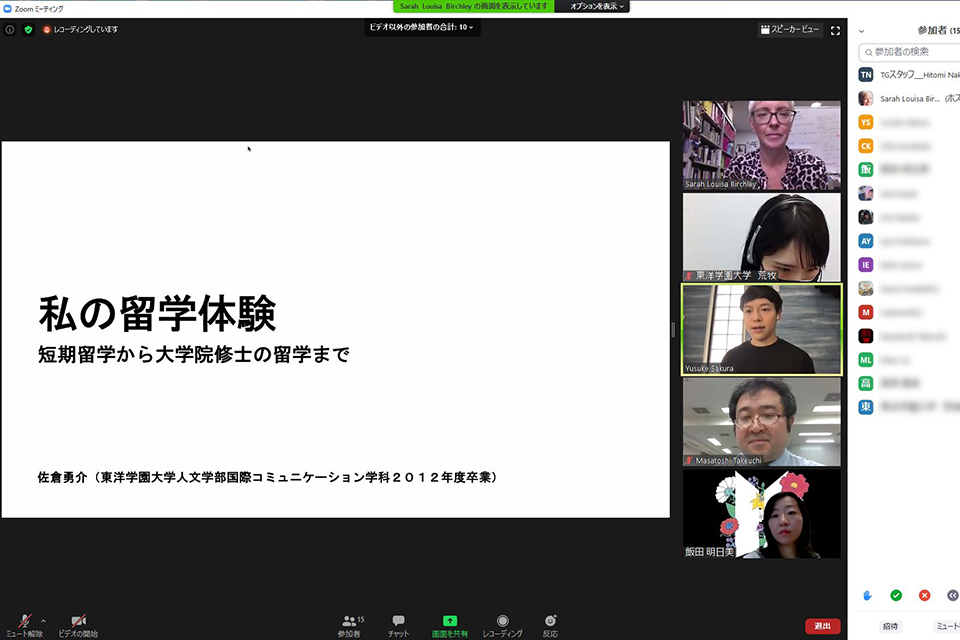The image size is (960, 640).
Task: Click the Zoom ミーティング window title icon
Action: (x=7, y=9)
